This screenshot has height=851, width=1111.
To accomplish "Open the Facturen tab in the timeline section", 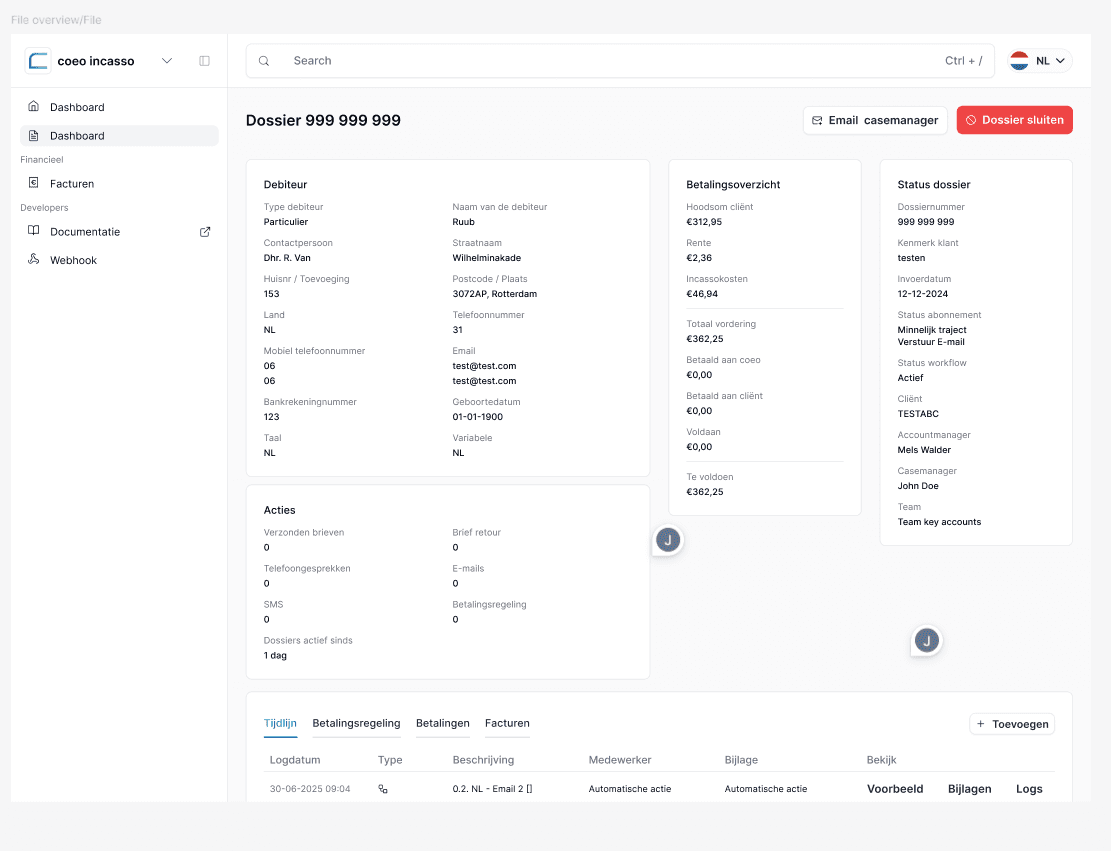I will [x=507, y=723].
